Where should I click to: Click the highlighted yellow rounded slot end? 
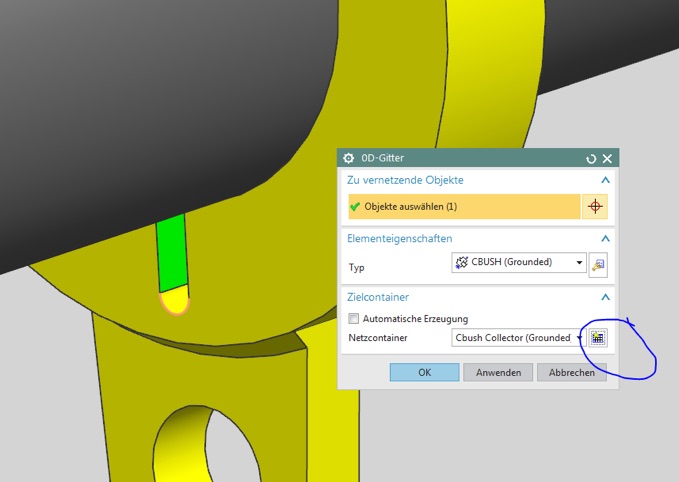click(175, 300)
